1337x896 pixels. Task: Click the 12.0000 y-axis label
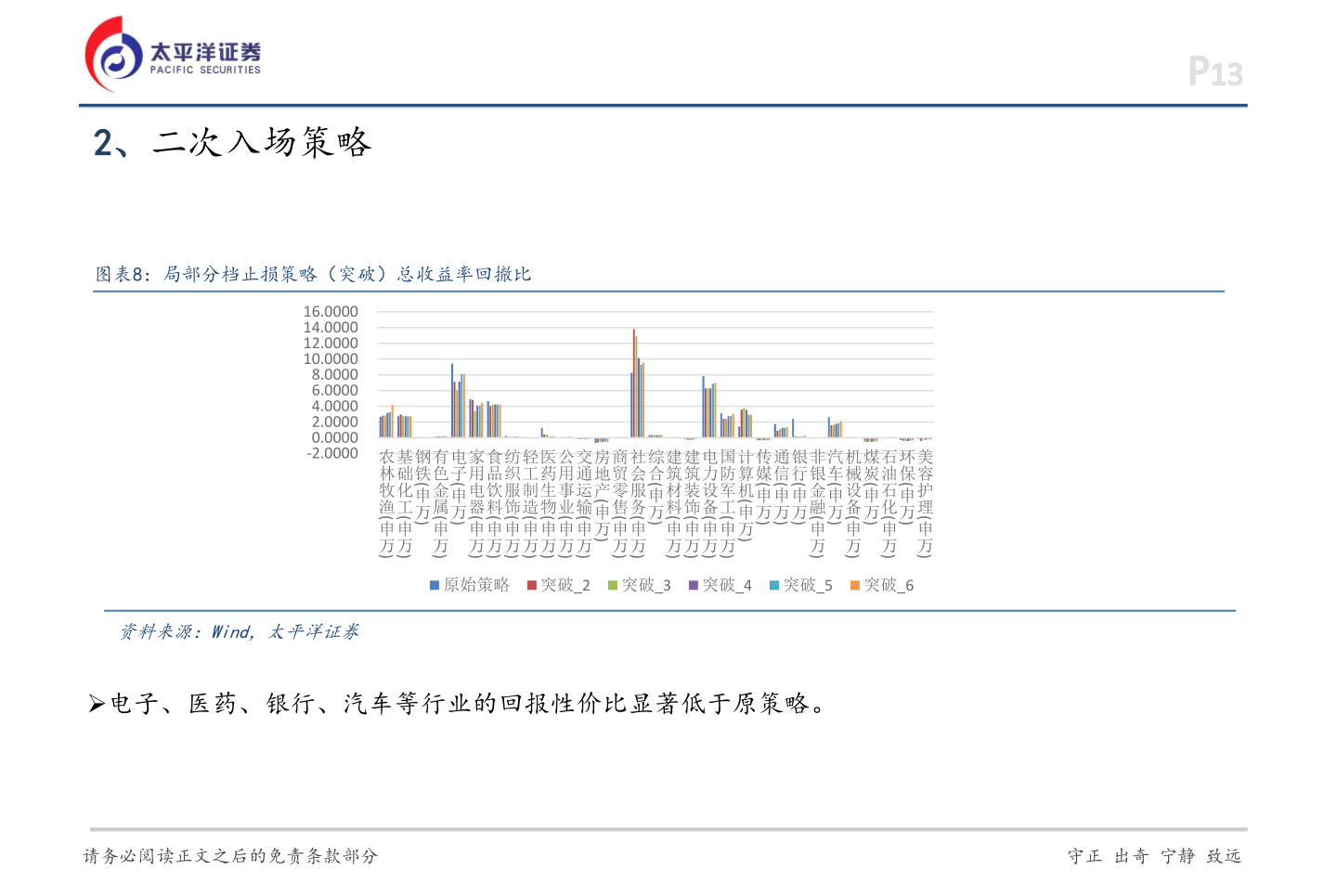point(331,344)
